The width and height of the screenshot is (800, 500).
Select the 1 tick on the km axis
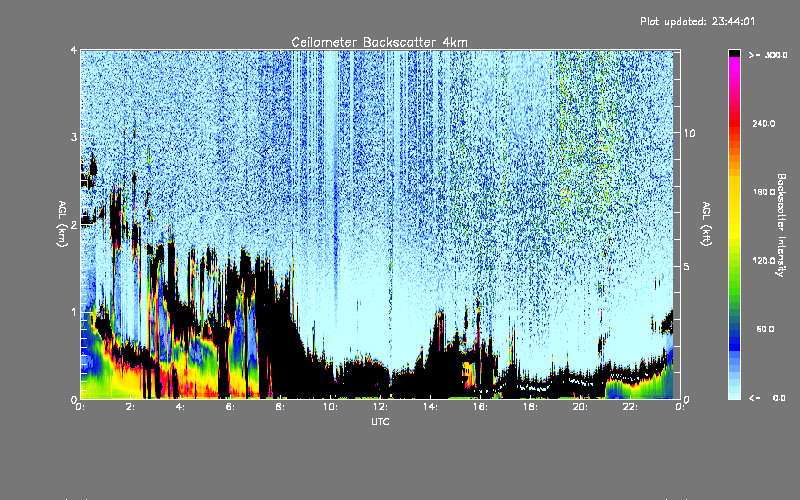(x=74, y=312)
